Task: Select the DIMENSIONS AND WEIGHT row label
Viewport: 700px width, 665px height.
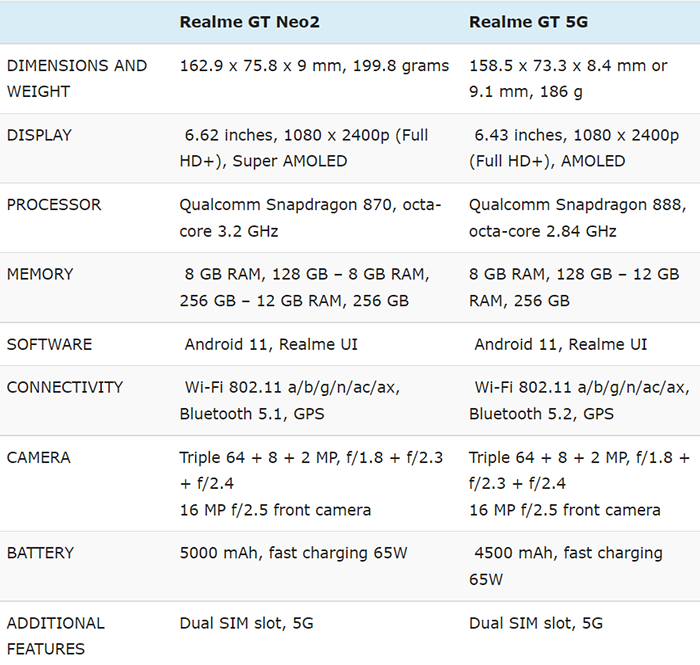Action: [77, 78]
